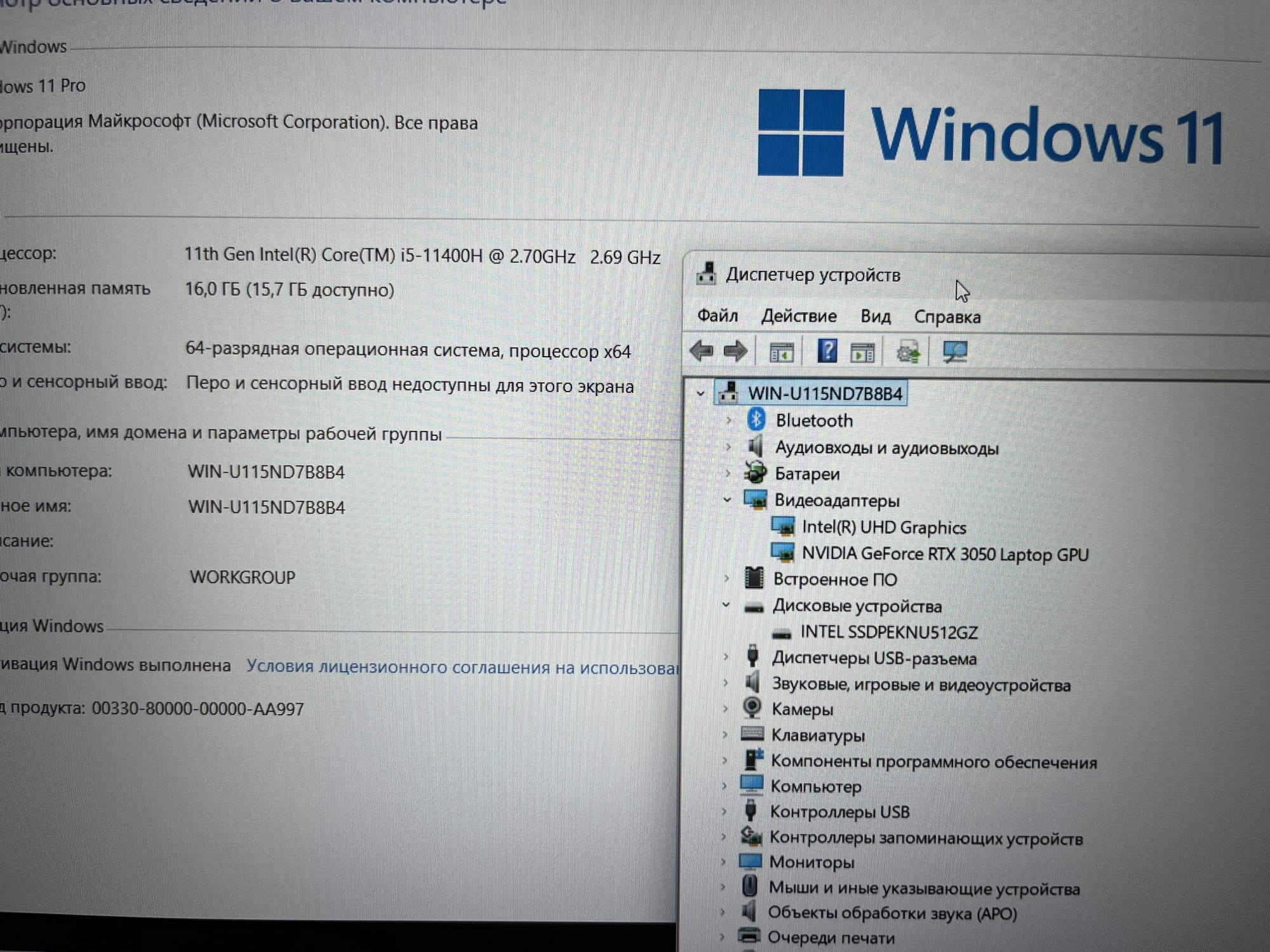Viewport: 1270px width, 952px height.
Task: Select NVIDIA GeForce RTX 3050 Laptop GPU
Action: (x=945, y=554)
